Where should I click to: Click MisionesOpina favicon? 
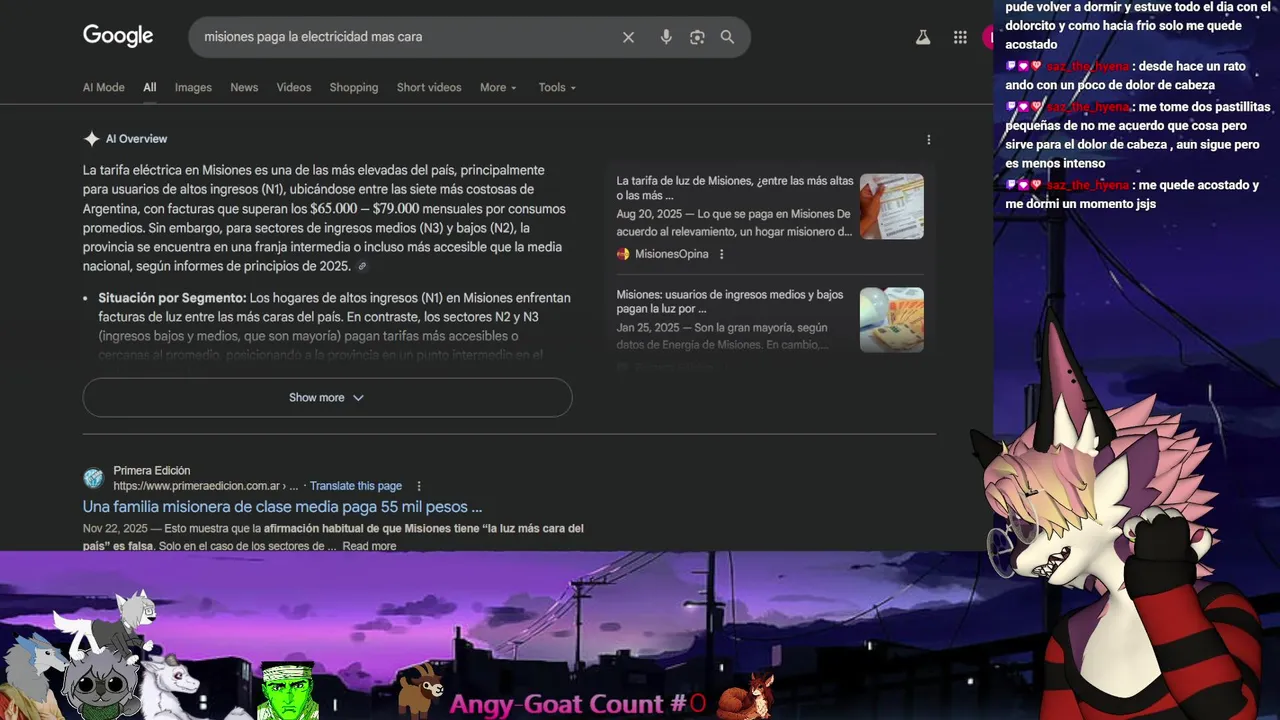tap(623, 254)
